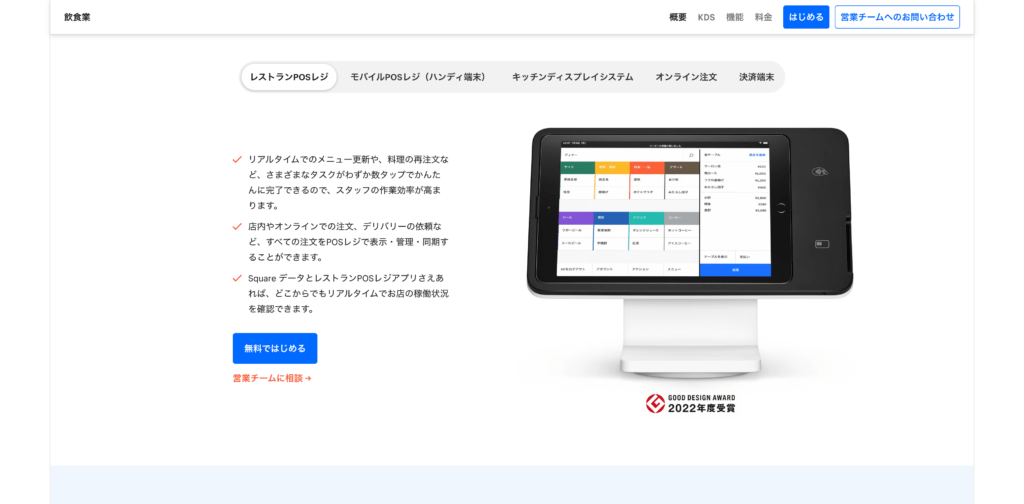This screenshot has width=1024, height=504.
Task: Click 営業チームへのお問い合わせ button
Action: [x=897, y=17]
